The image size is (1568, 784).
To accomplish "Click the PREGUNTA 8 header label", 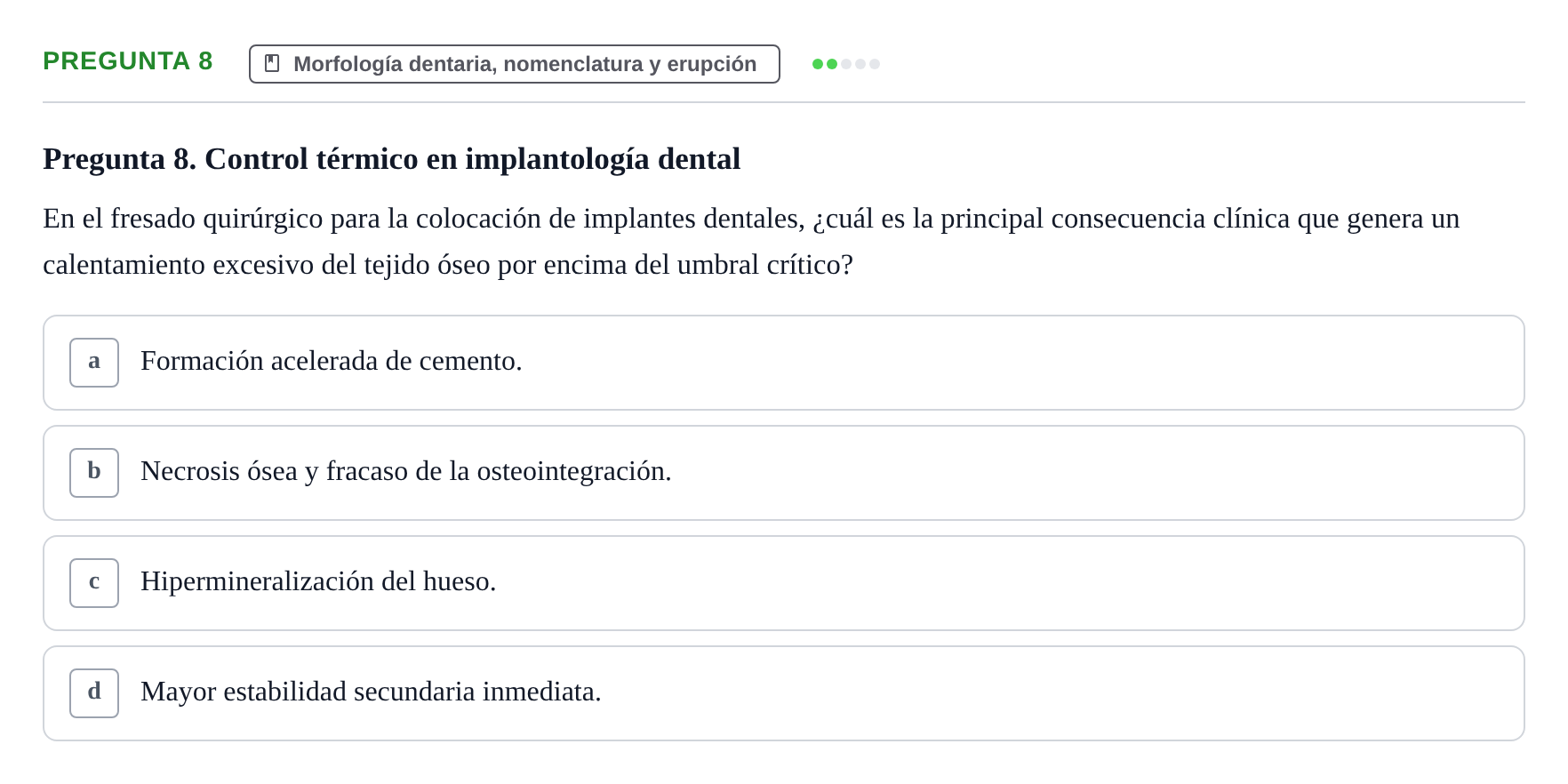I will 128,61.
